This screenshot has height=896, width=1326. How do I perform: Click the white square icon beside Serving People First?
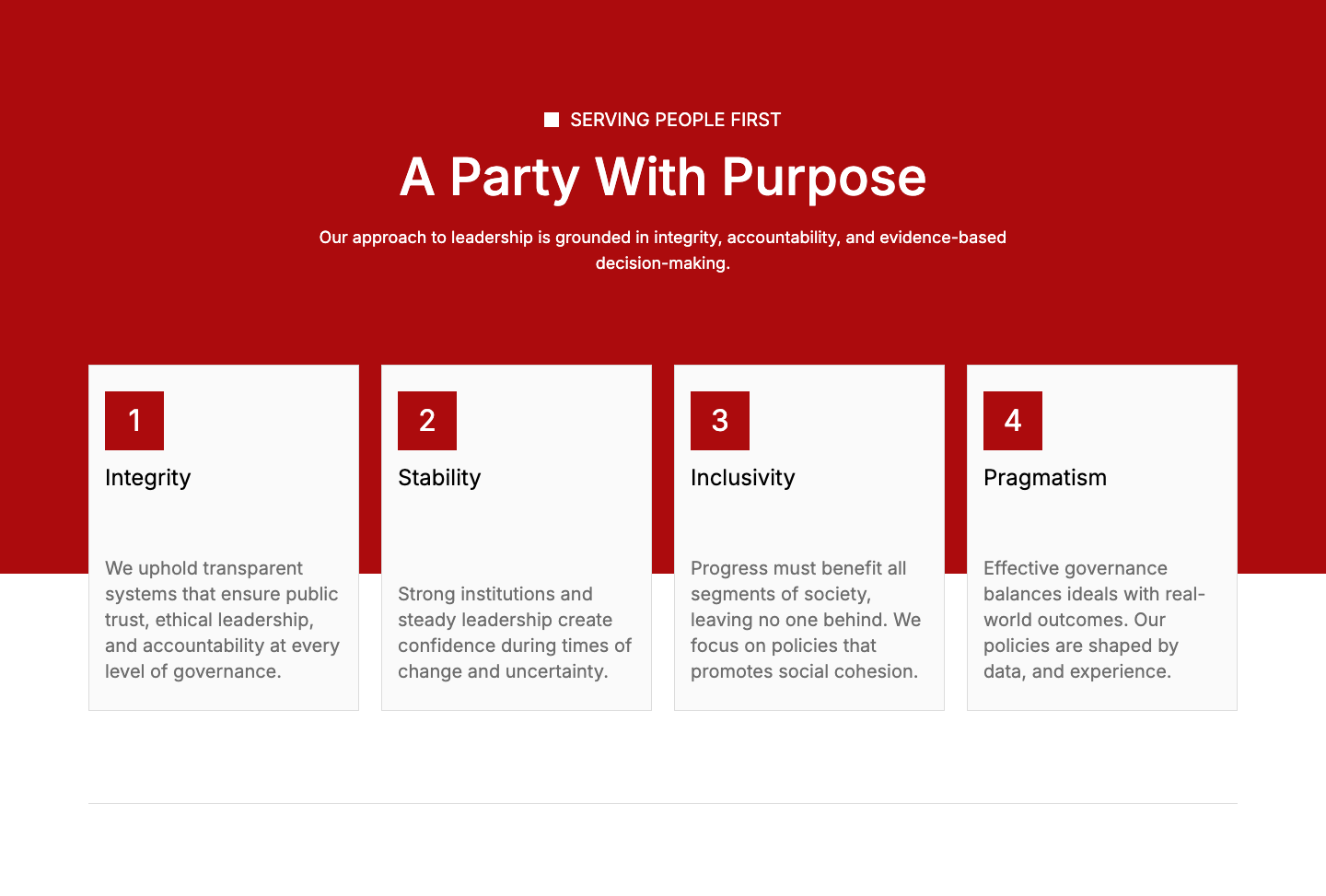tap(552, 120)
